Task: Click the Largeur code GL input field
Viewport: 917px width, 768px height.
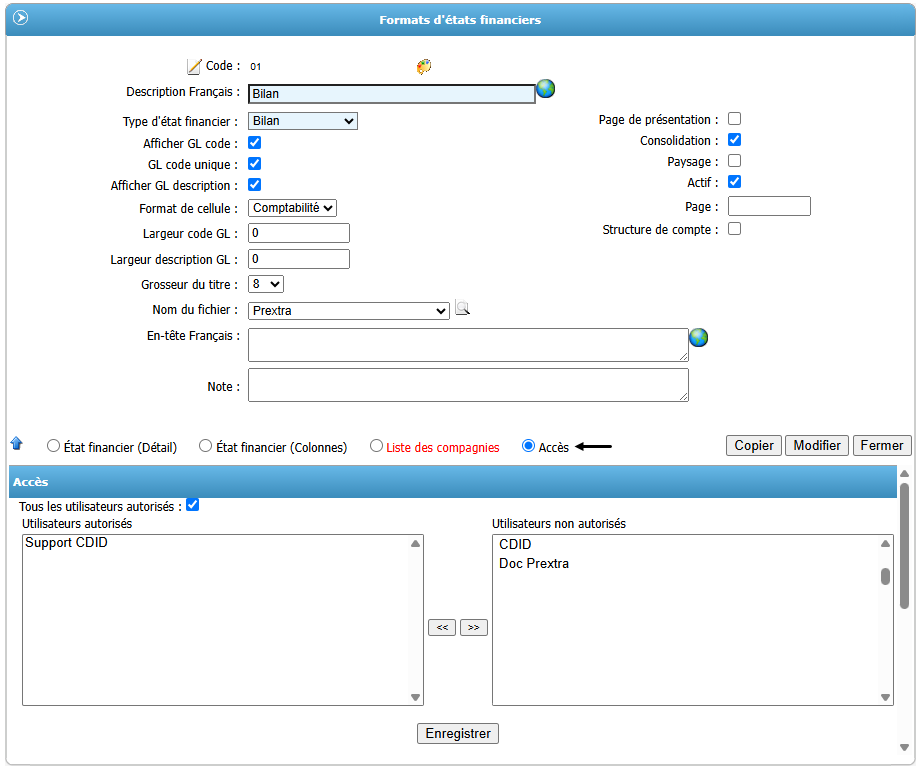Action: tap(298, 233)
